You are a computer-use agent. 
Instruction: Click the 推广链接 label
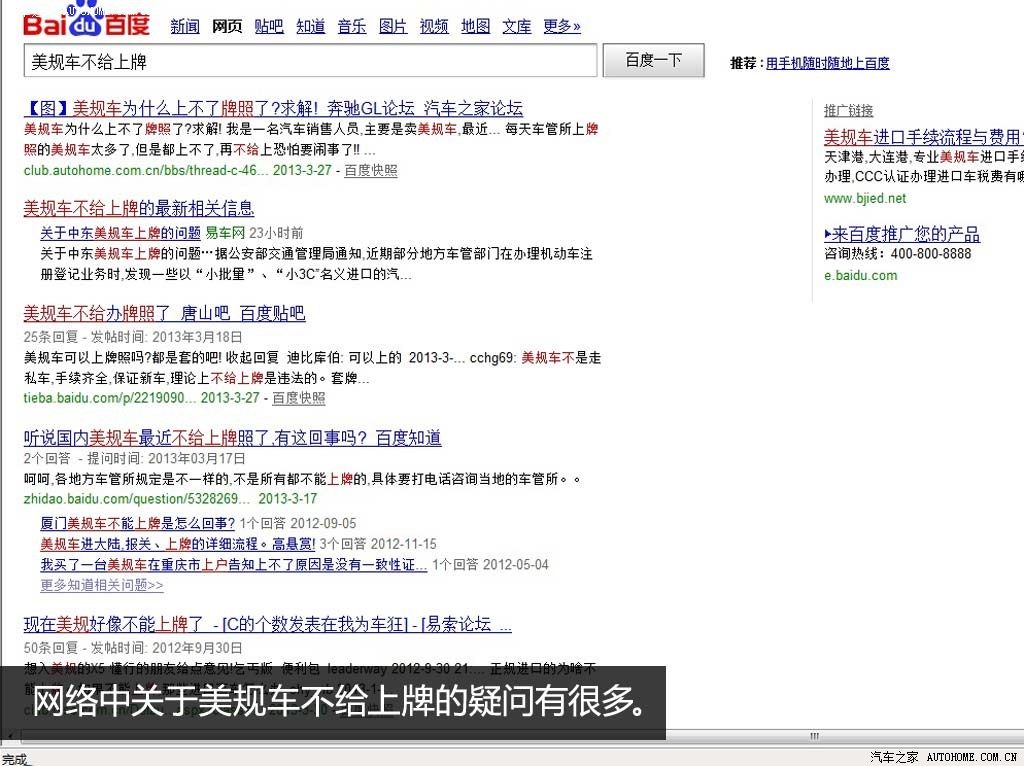point(848,110)
